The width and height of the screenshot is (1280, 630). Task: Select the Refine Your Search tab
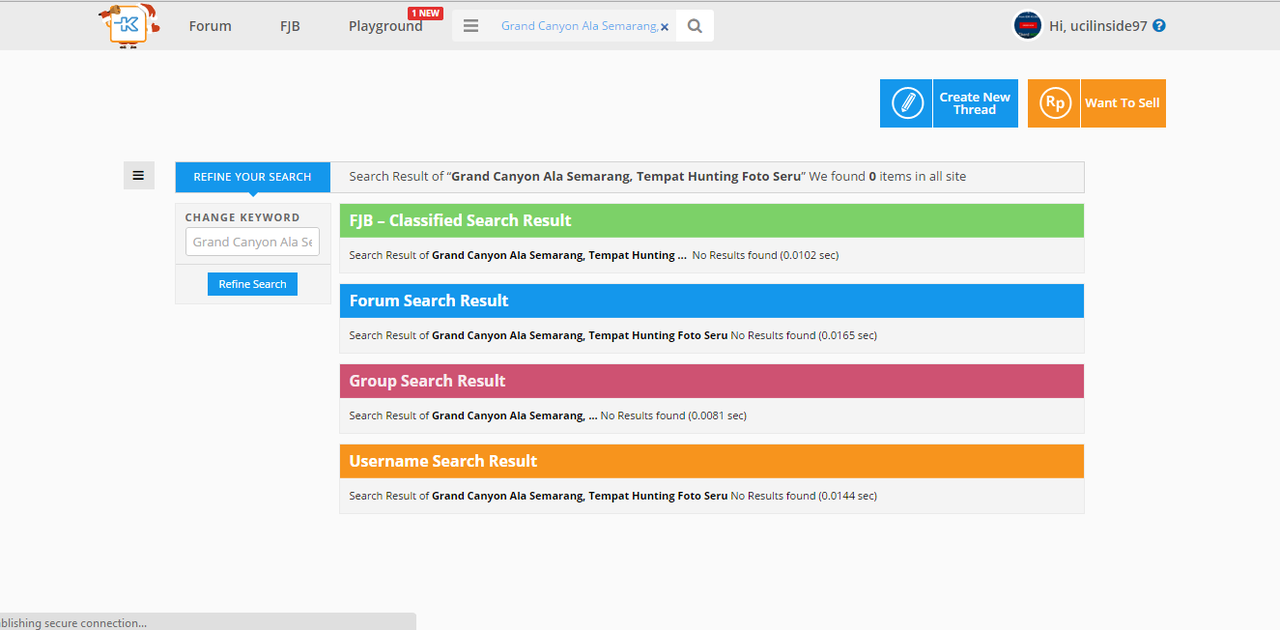[x=252, y=177]
